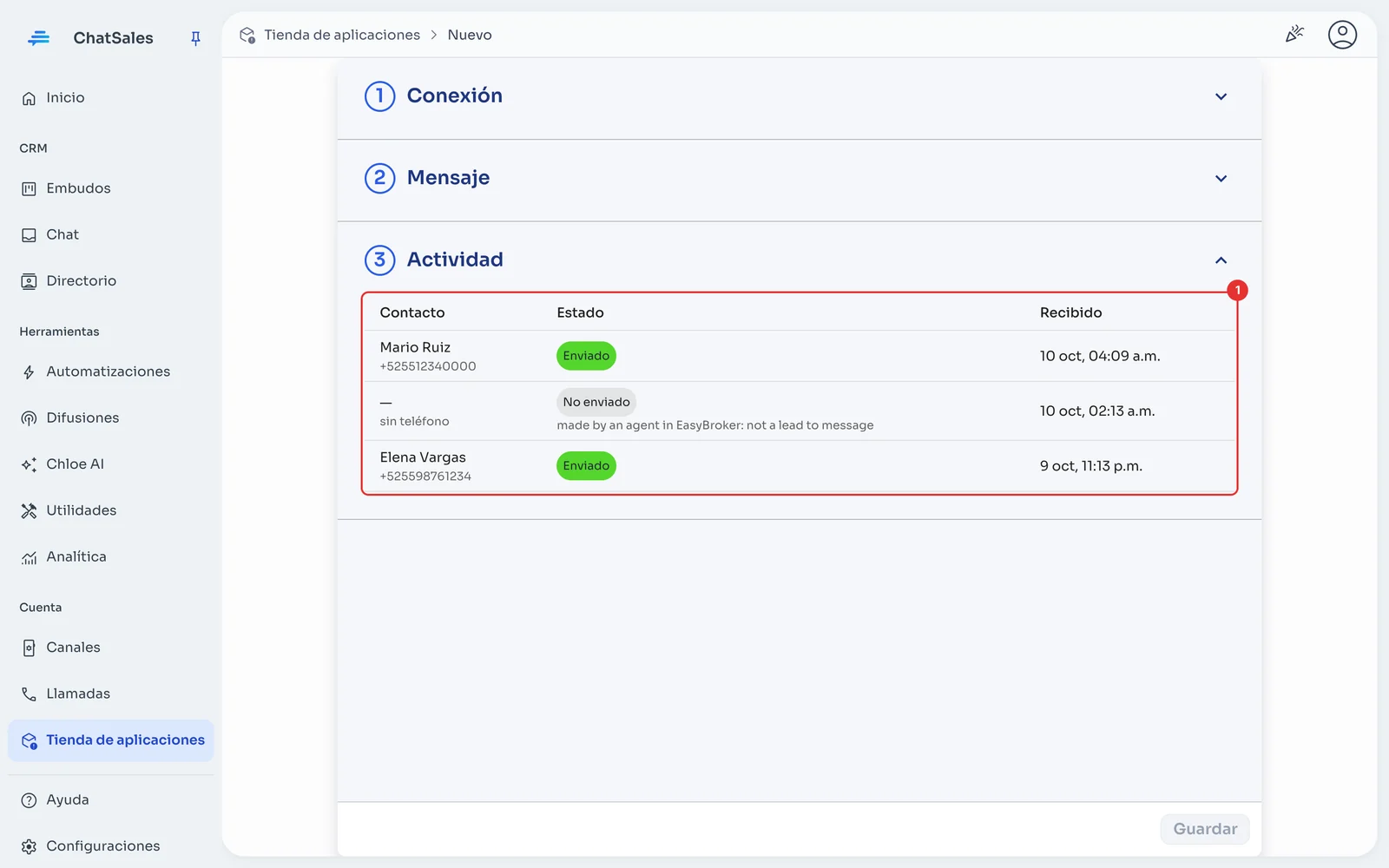
Task: Select the Elena Vargas contact name
Action: coord(423,457)
